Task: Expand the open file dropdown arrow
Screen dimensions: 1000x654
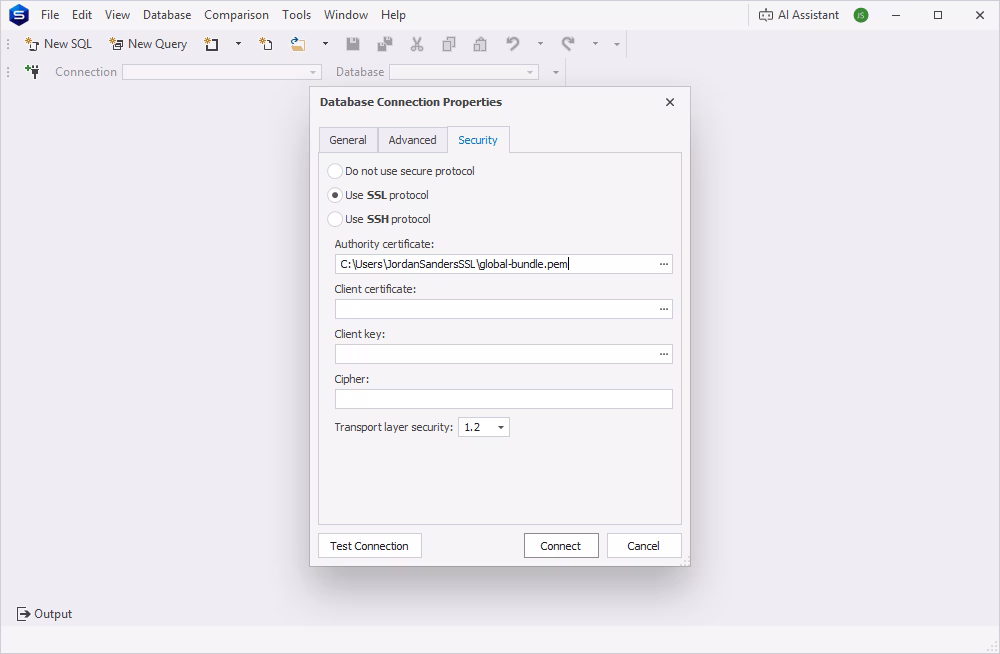Action: [x=325, y=44]
